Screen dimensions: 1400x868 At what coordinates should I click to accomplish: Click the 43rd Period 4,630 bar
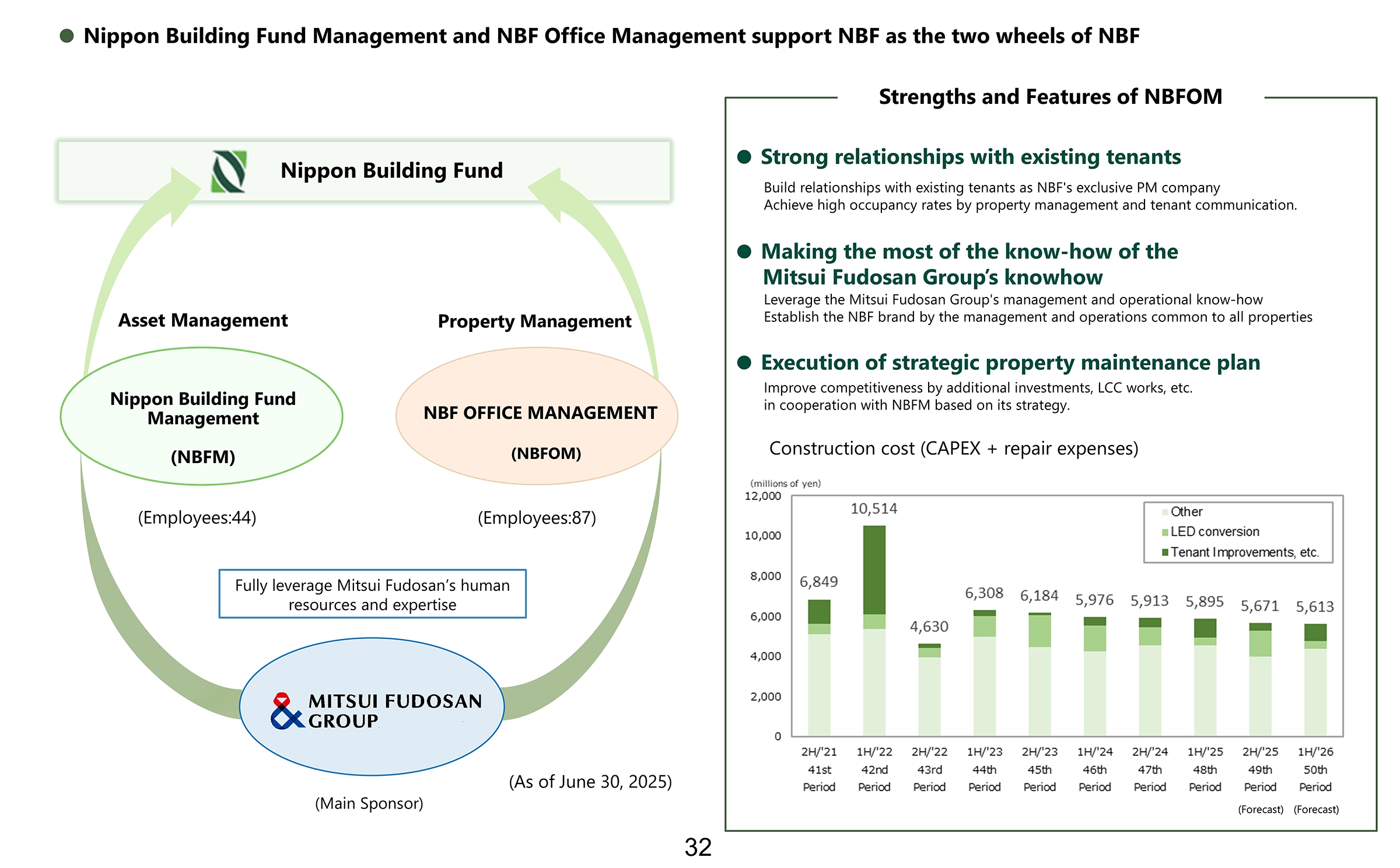point(929,689)
